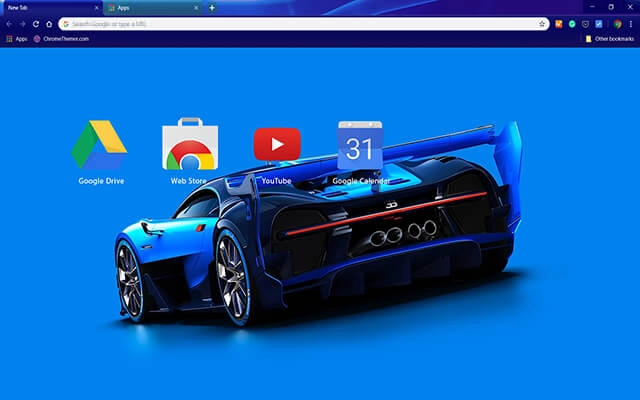Open a new tab with plus button
Image resolution: width=640 pixels, height=400 pixels.
[212, 7]
